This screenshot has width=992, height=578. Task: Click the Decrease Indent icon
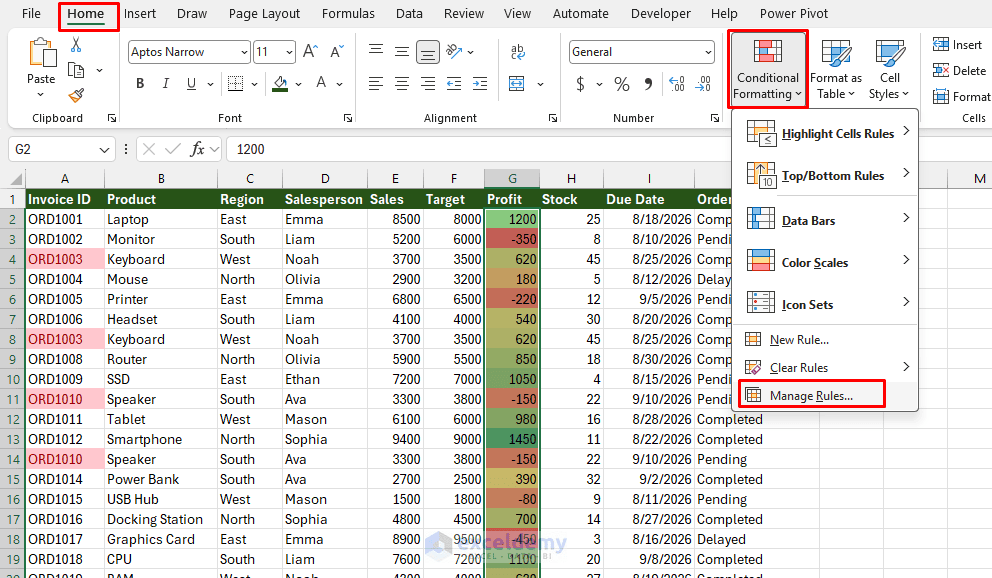click(454, 83)
